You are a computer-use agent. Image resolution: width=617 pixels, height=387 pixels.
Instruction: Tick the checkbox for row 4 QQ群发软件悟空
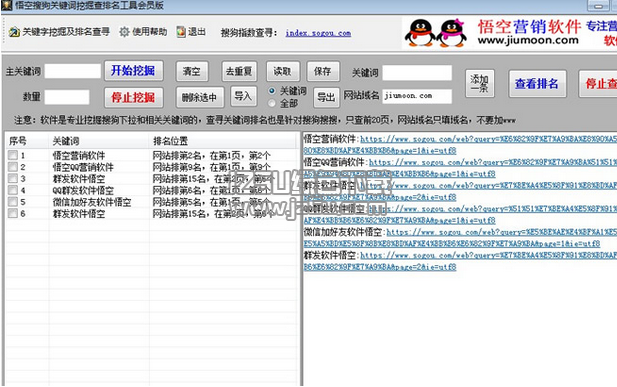13,190
